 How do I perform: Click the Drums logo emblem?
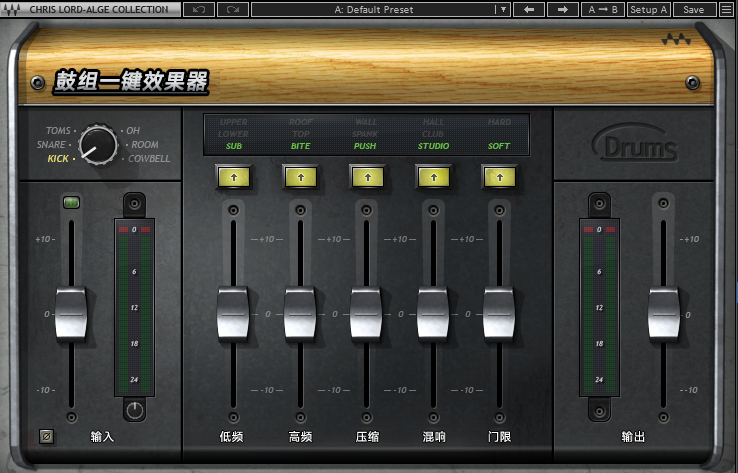635,143
